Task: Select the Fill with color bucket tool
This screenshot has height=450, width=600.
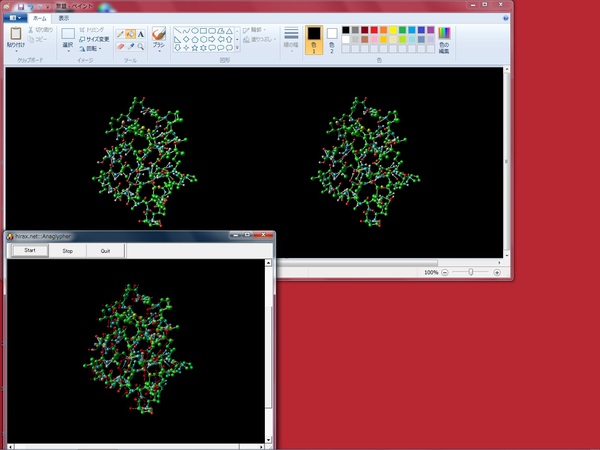Action: 130,33
